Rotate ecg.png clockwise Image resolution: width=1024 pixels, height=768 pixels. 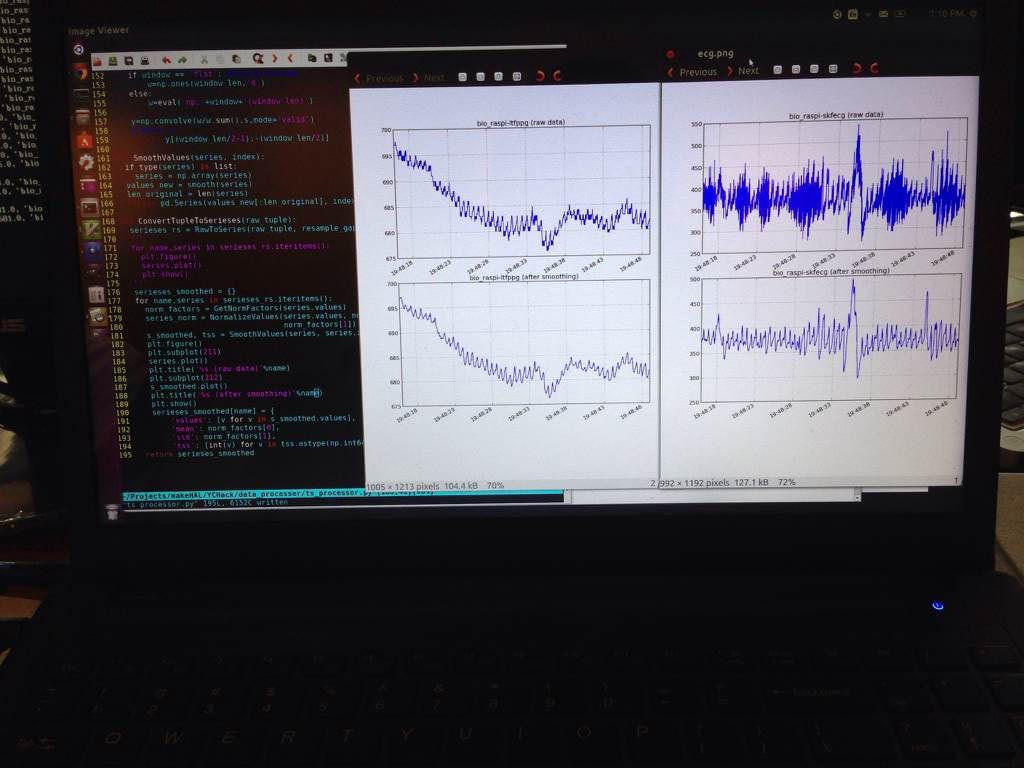(874, 67)
